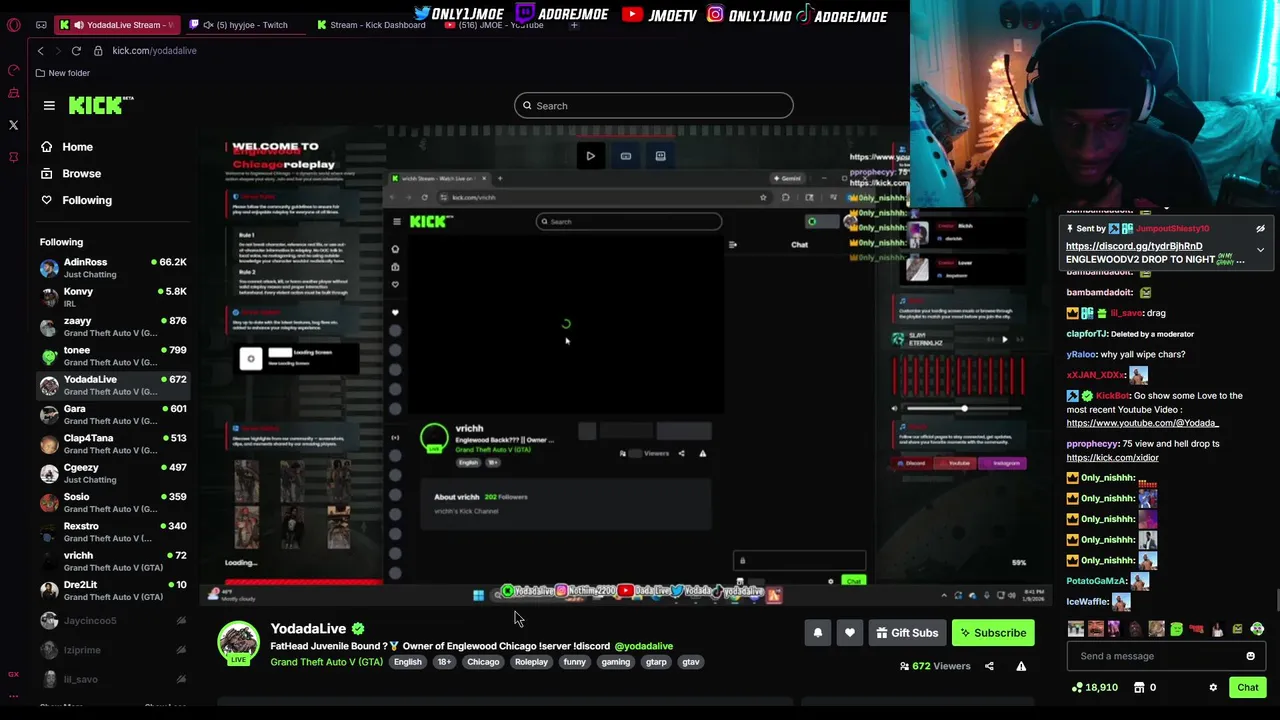Open the kick.com/xidior link in chat

[x=1112, y=458]
